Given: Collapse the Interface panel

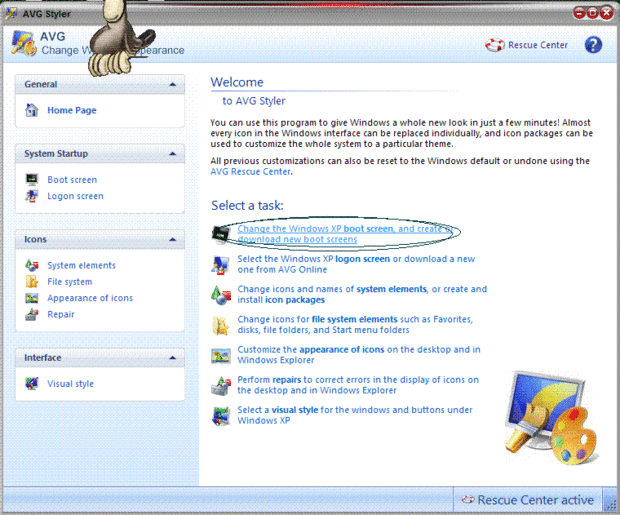Looking at the screenshot, I should (172, 358).
